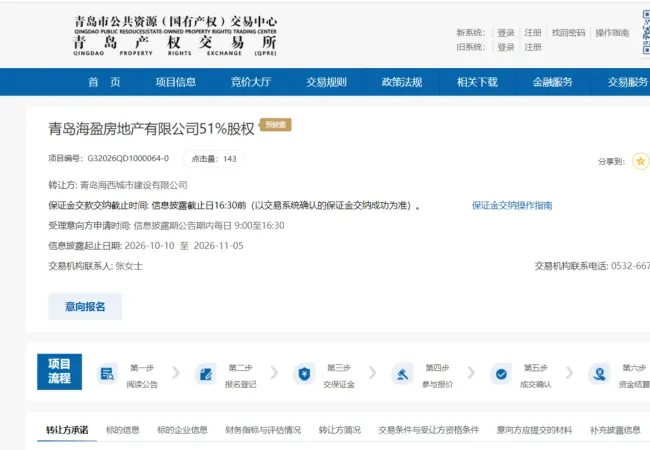Viewport: 650px width, 450px height.
Task: Click the 预披露 badge beside the title
Action: 276,124
